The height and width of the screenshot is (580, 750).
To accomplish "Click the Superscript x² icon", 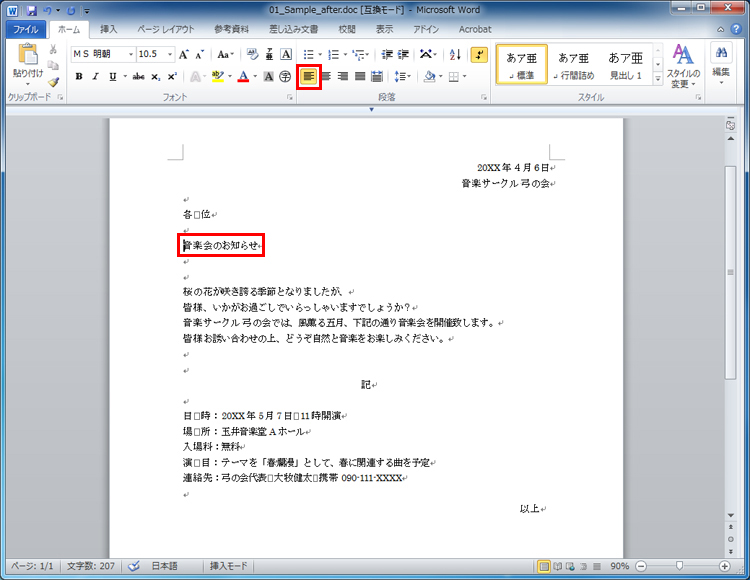I will tap(172, 77).
